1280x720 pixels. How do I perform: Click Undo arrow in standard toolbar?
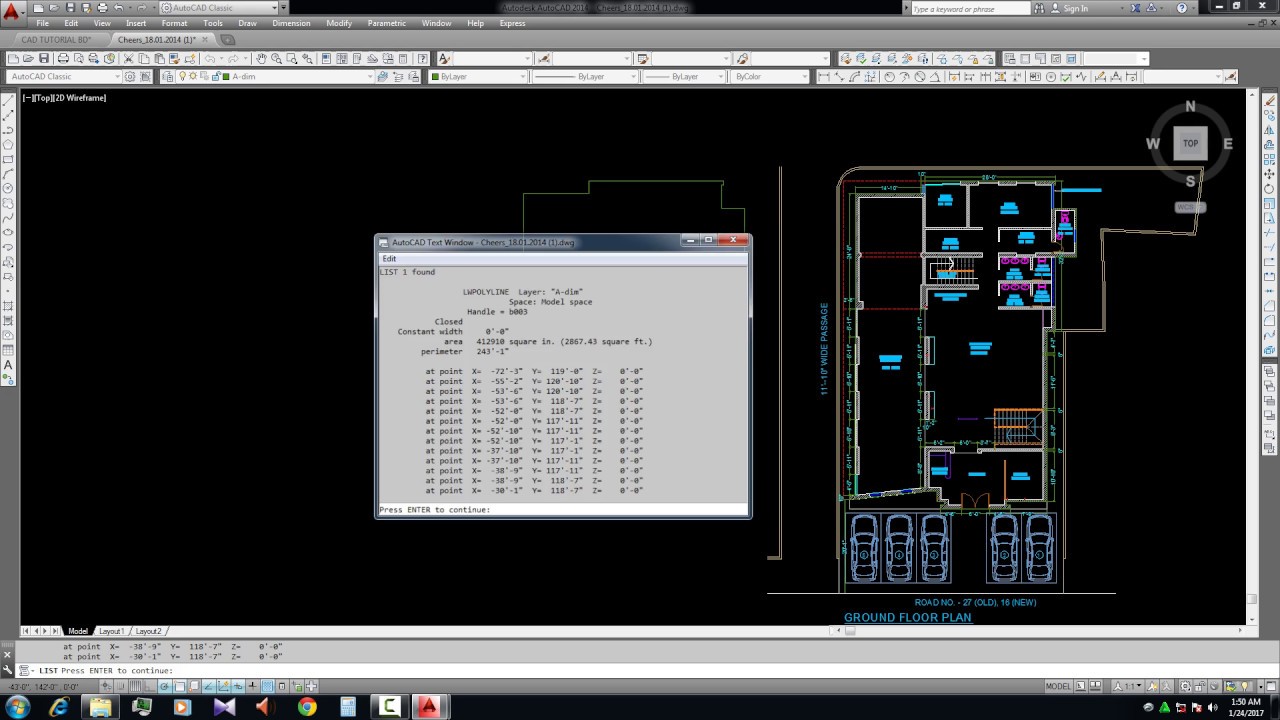point(211,58)
